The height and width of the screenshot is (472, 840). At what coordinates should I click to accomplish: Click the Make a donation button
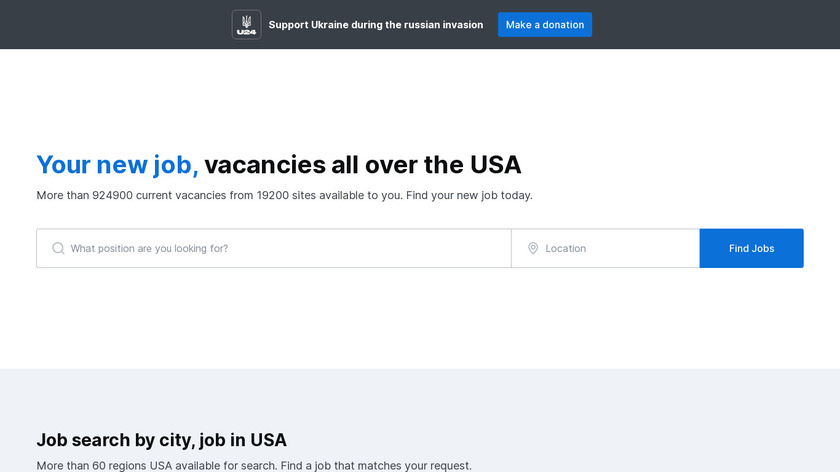(545, 25)
